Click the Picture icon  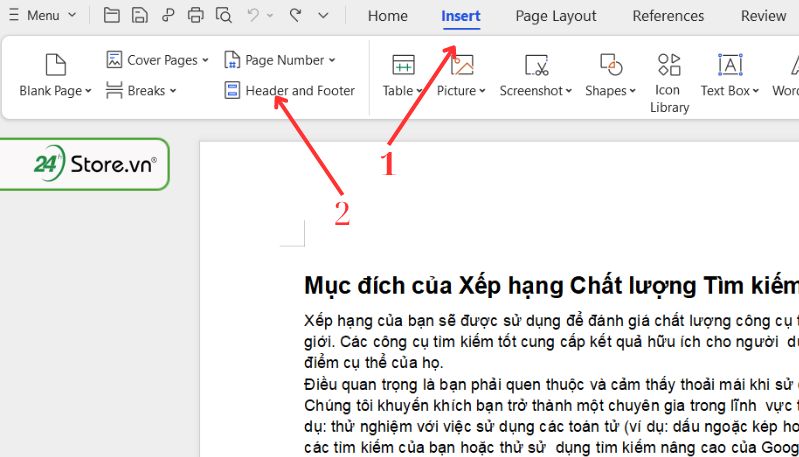tap(463, 65)
